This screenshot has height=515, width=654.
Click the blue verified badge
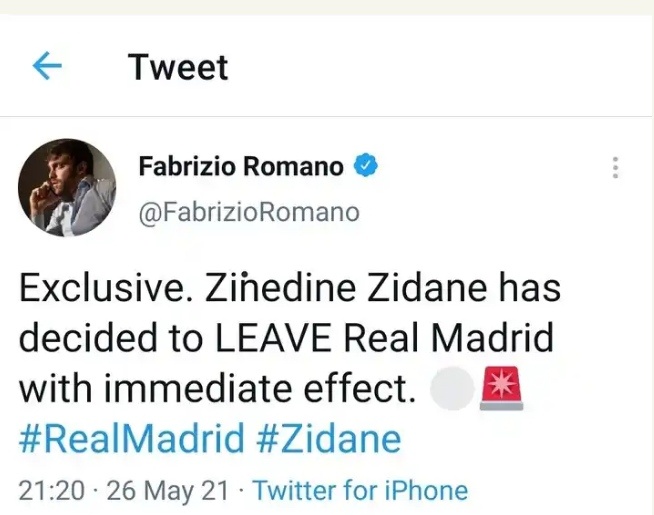(x=366, y=167)
